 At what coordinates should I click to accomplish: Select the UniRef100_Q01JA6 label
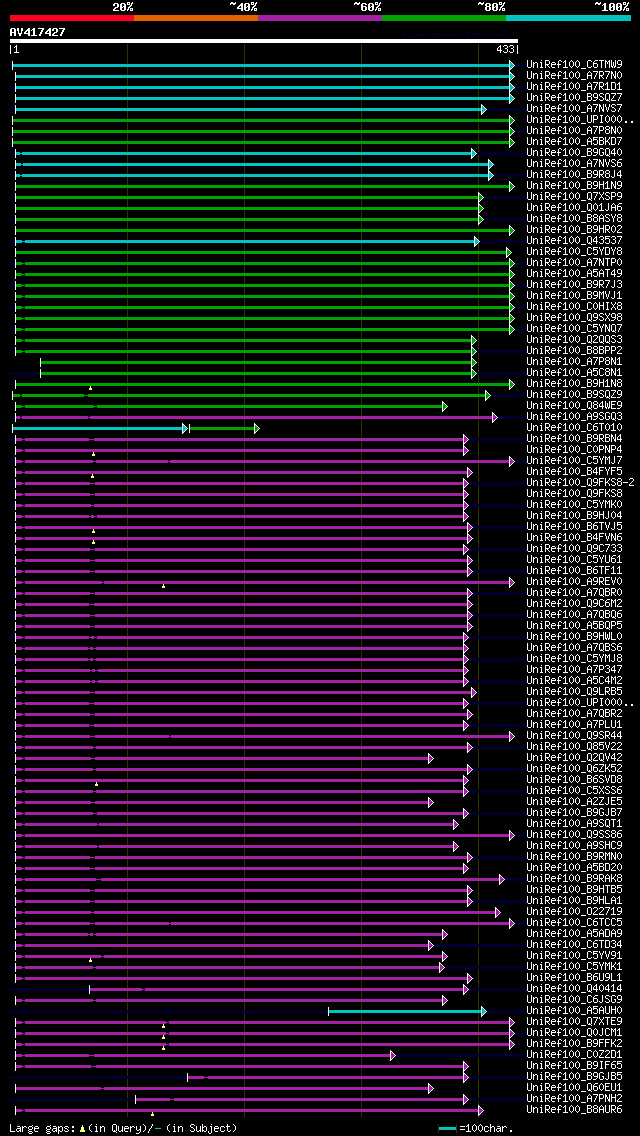tap(574, 208)
